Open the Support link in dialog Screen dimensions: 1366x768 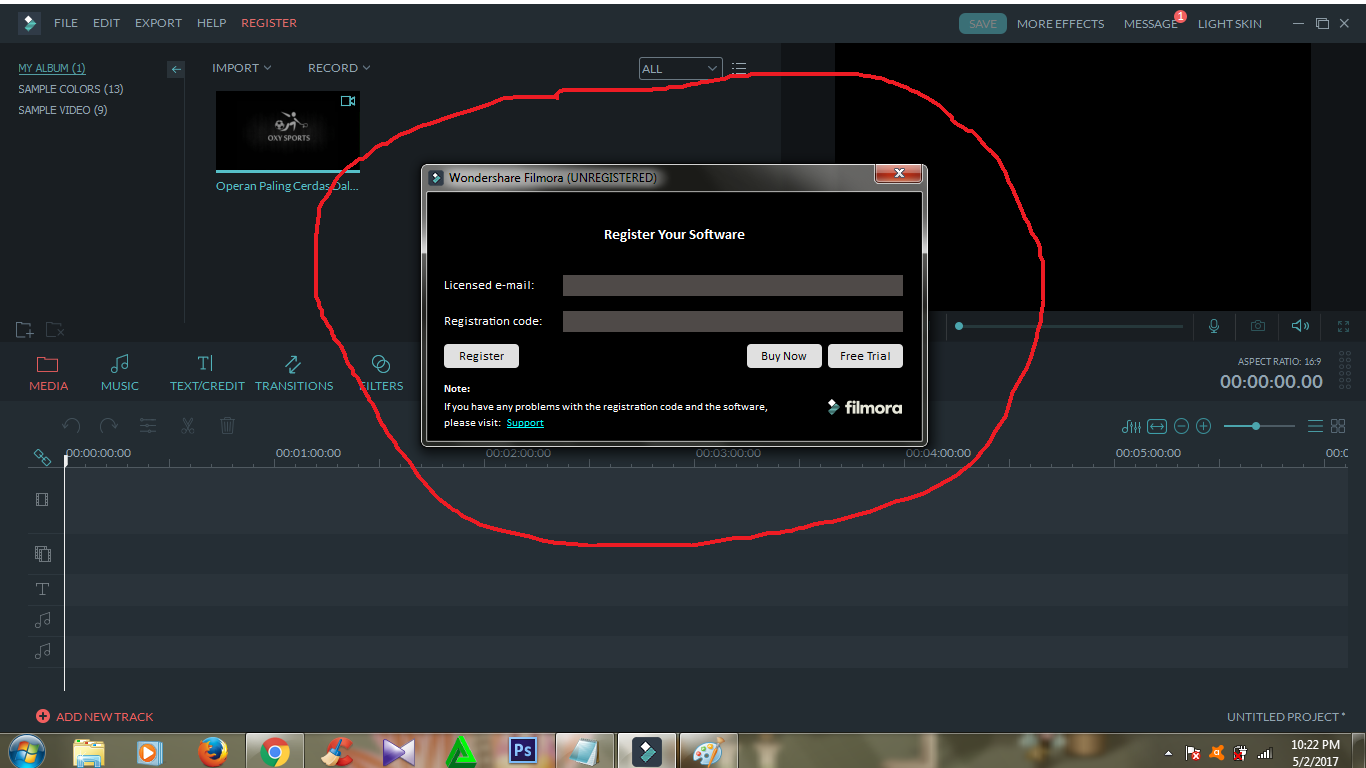[x=525, y=423]
